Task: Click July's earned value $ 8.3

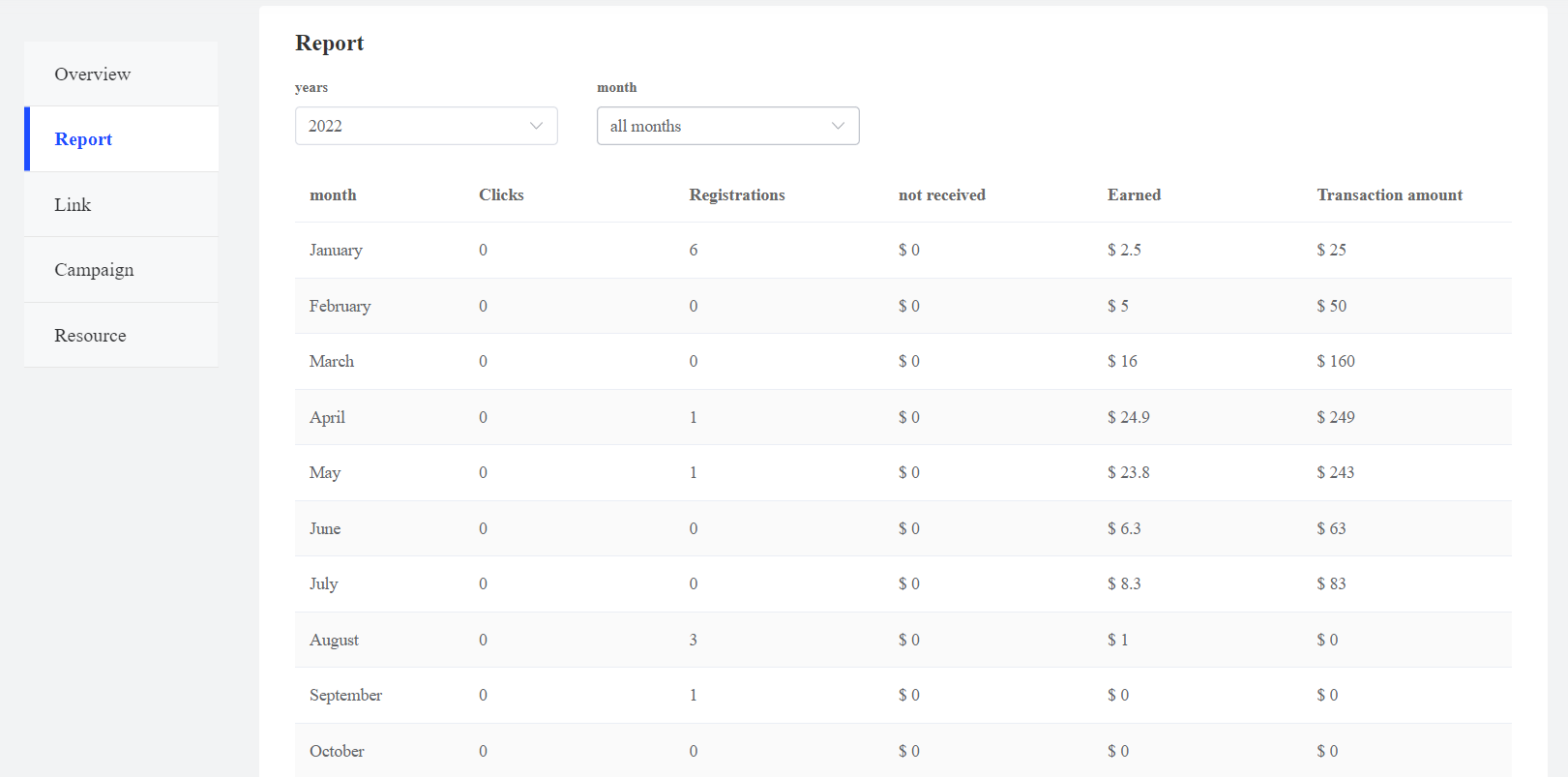Action: (1124, 583)
